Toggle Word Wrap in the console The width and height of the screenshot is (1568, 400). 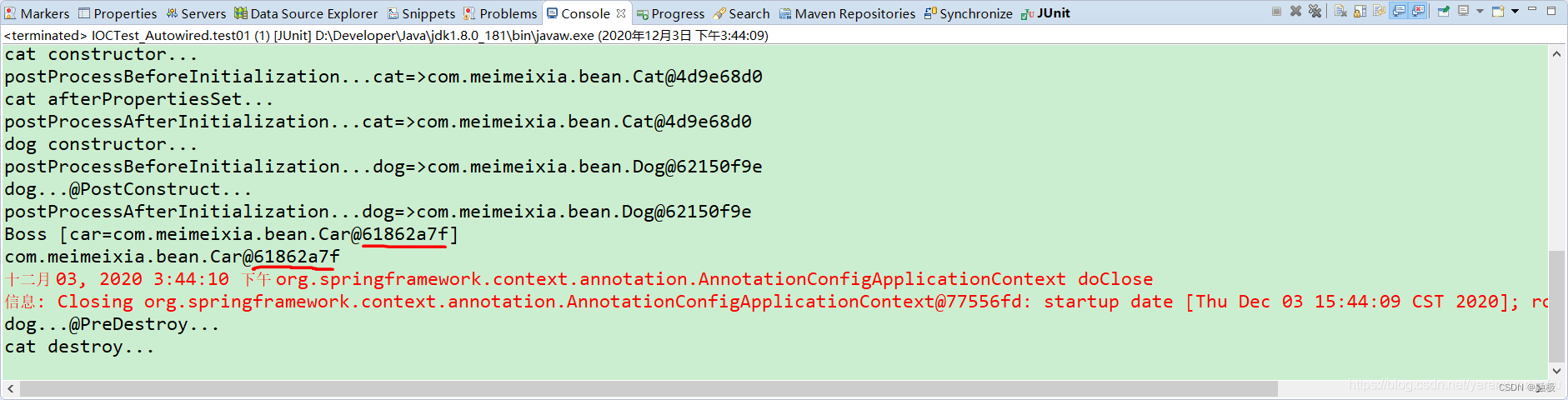[1379, 11]
